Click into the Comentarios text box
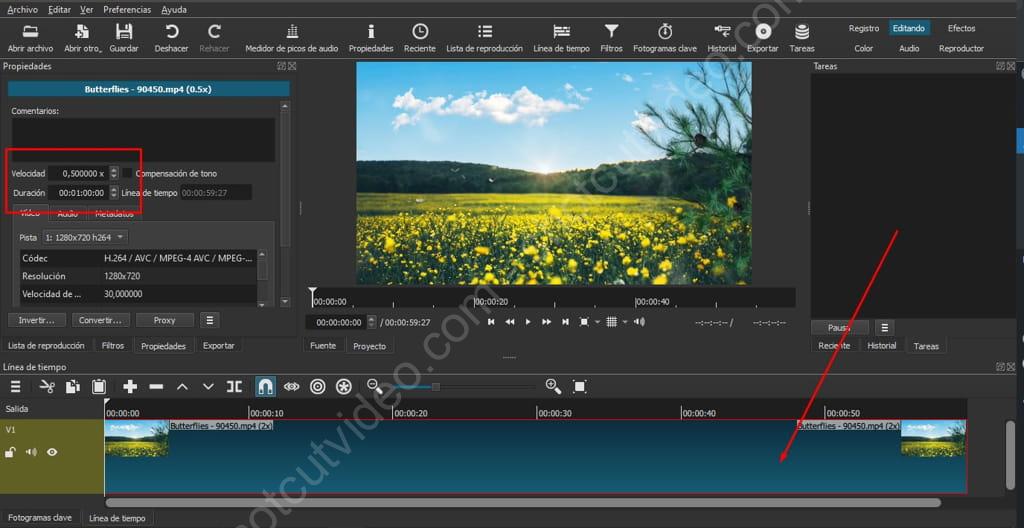1024x528 pixels. tap(143, 139)
